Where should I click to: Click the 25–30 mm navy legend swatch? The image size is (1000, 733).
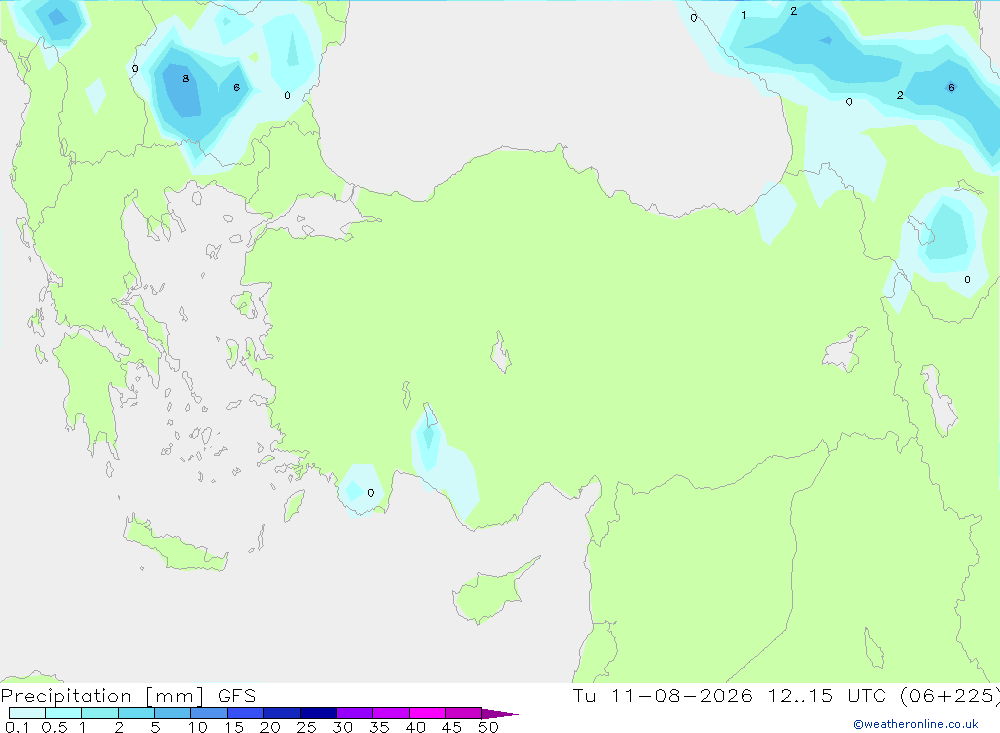click(x=318, y=713)
